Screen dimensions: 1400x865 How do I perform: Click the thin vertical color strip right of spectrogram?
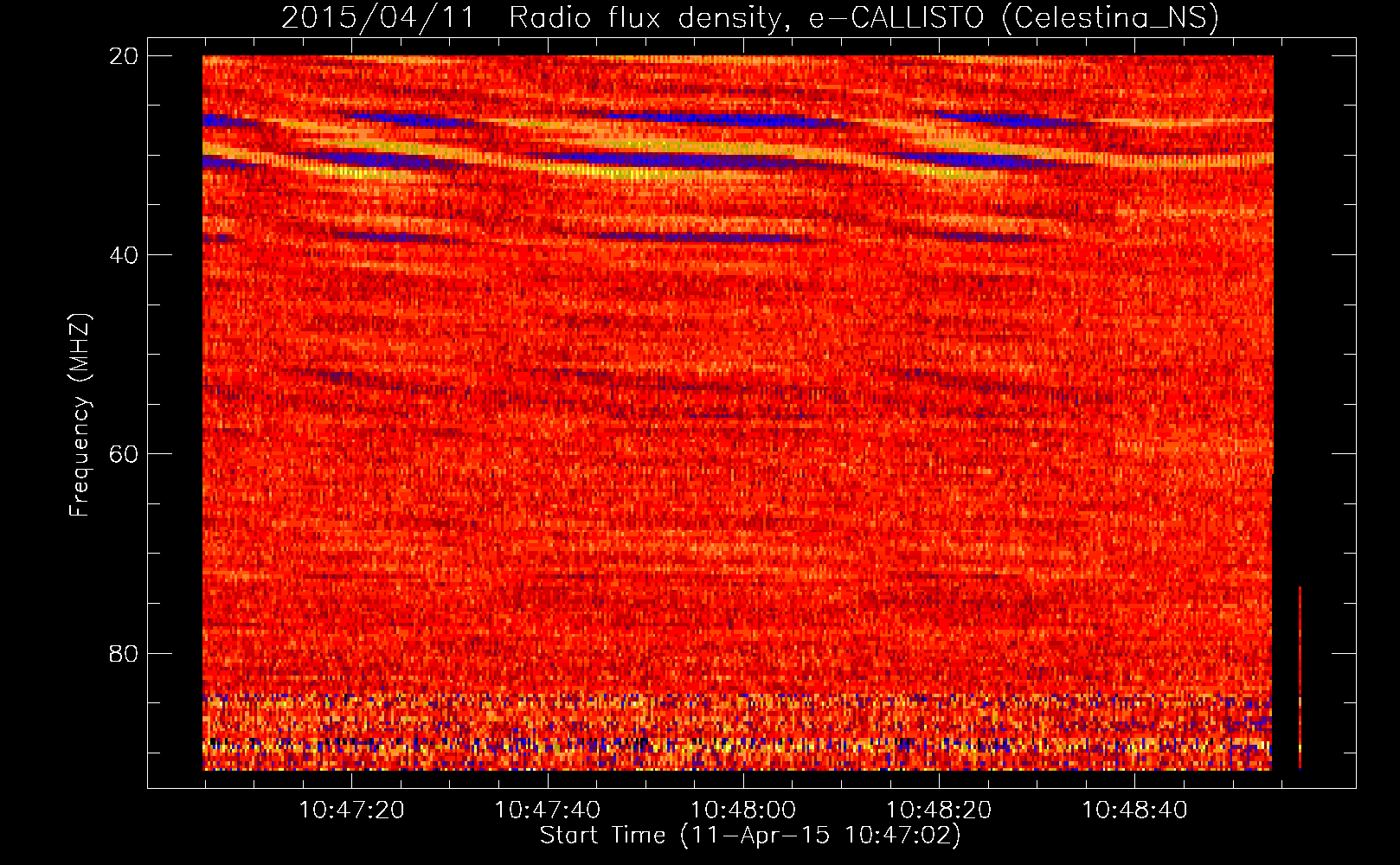pyautogui.click(x=1300, y=678)
